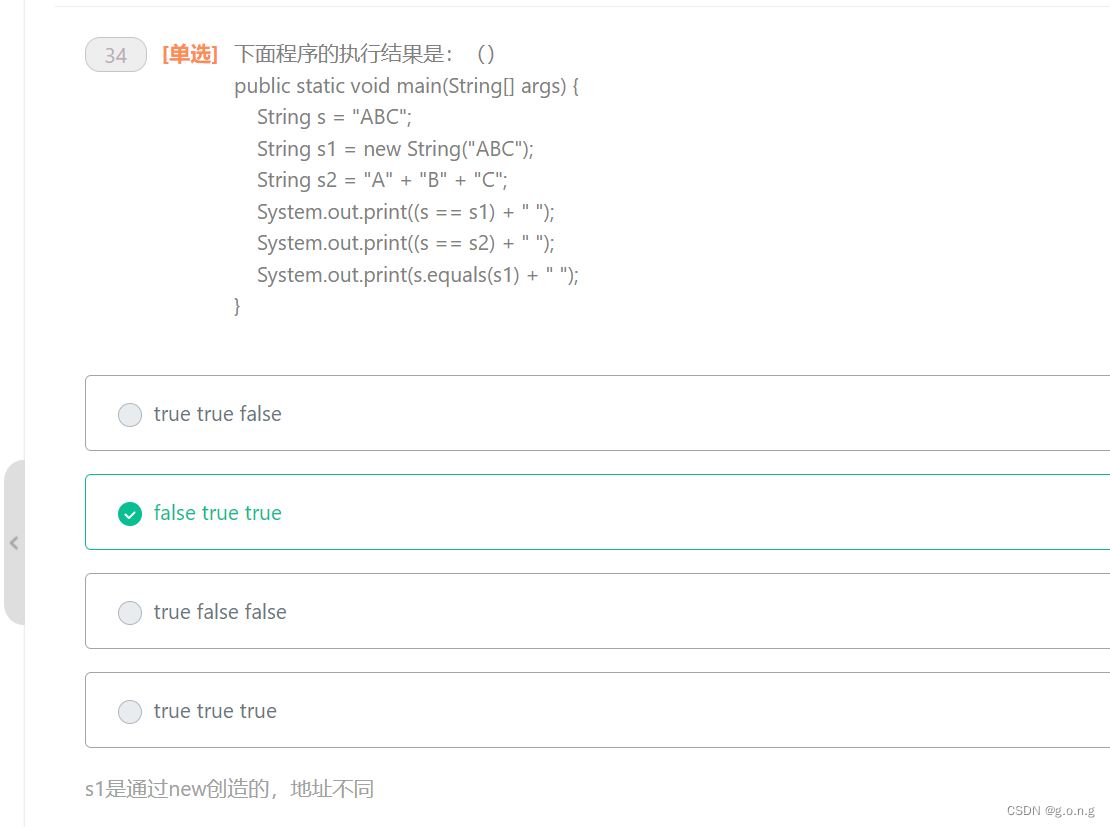Click the explanation text s1是通过new创造的
The height and width of the screenshot is (827, 1110).
click(229, 789)
